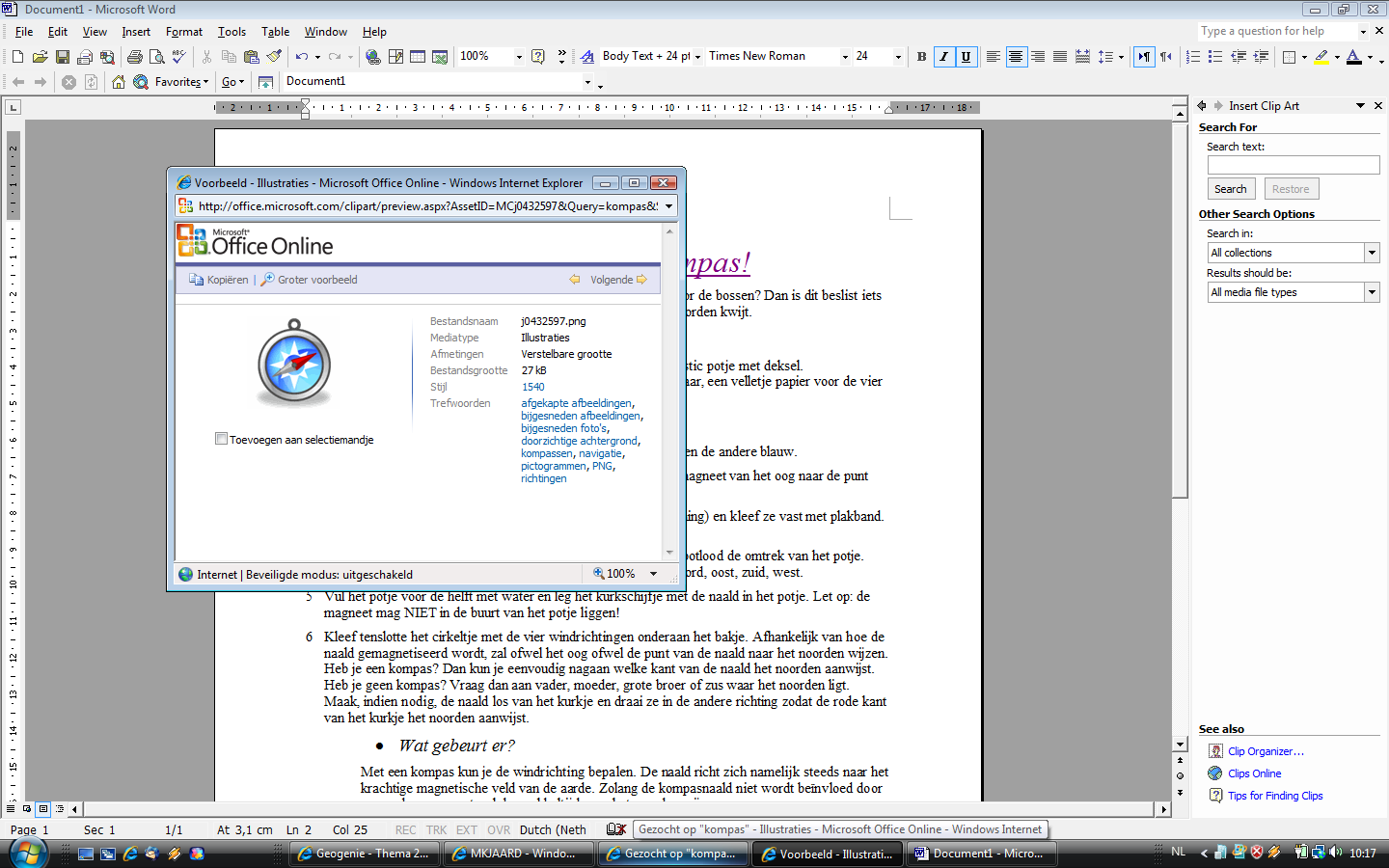Image resolution: width=1389 pixels, height=868 pixels.
Task: Click the Search text input field
Action: pos(1294,165)
